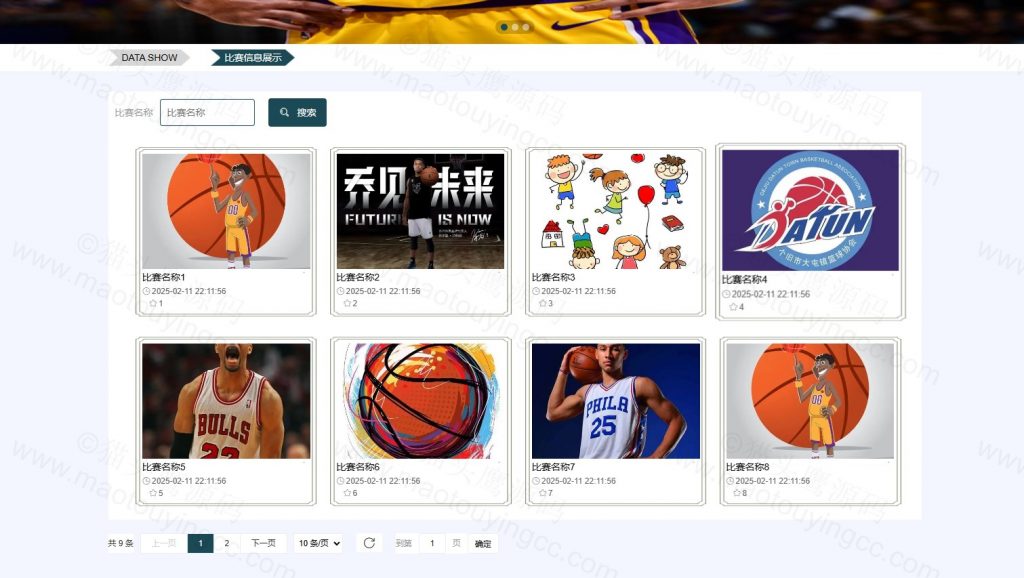Screen dimensions: 1024x578
Task: Click the date text on 比赛名称6 card
Action: click(x=383, y=481)
